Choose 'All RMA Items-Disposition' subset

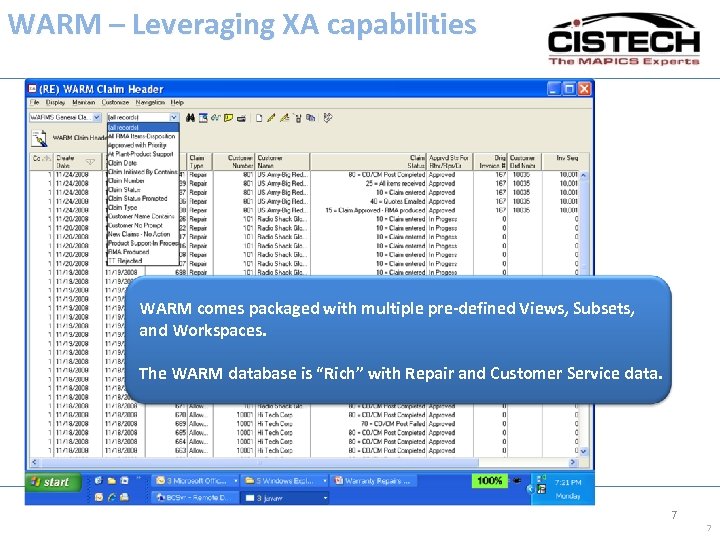[143, 136]
